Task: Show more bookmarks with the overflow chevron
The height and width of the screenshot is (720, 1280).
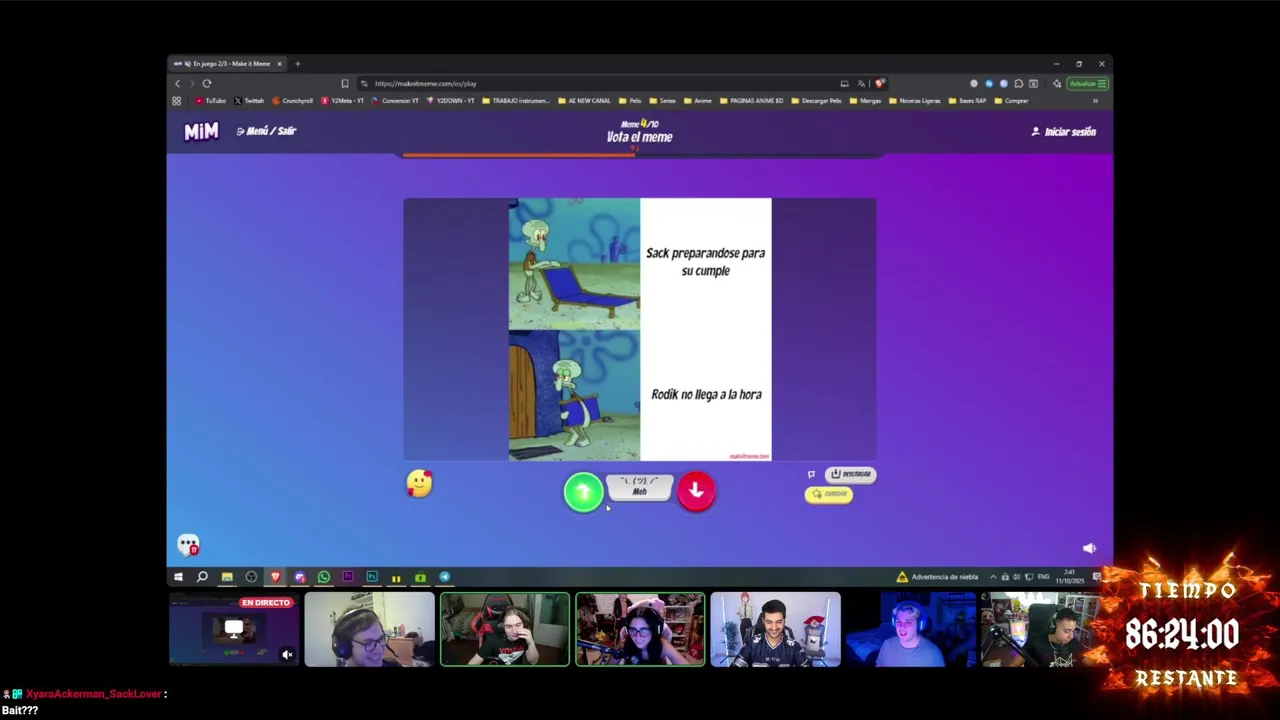Action: pyautogui.click(x=1095, y=101)
